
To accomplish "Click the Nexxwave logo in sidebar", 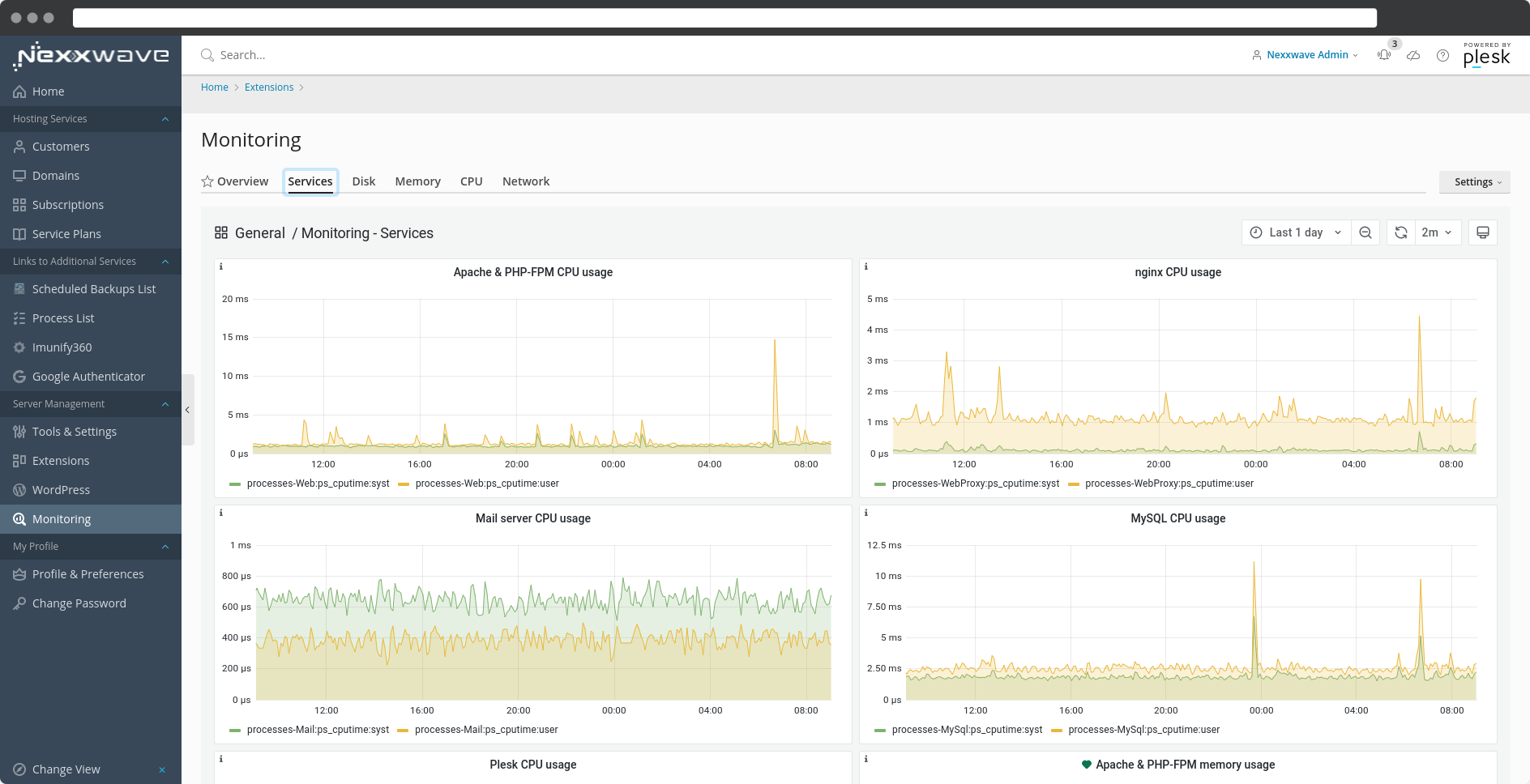I will click(x=91, y=56).
